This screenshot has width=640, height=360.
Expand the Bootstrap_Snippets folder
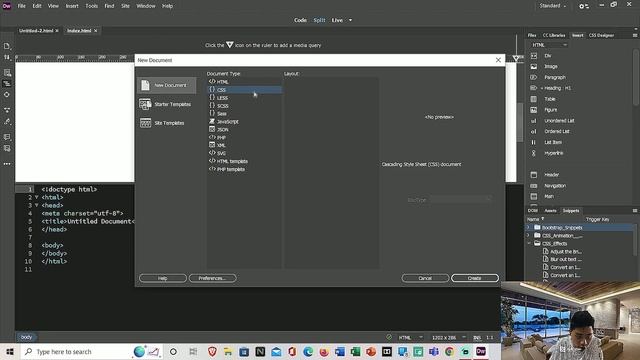pyautogui.click(x=529, y=227)
